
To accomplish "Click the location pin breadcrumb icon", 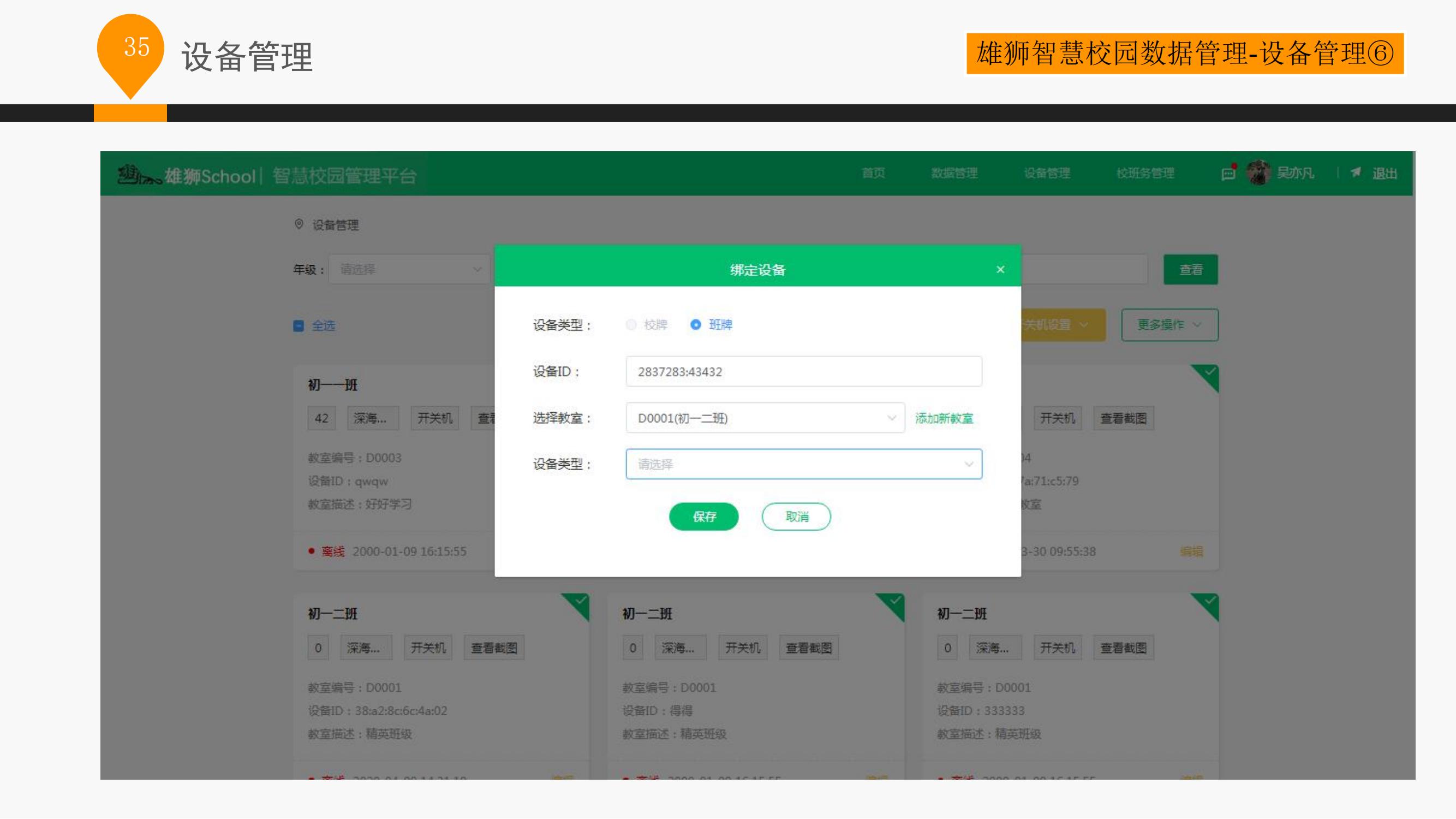I will pos(299,224).
